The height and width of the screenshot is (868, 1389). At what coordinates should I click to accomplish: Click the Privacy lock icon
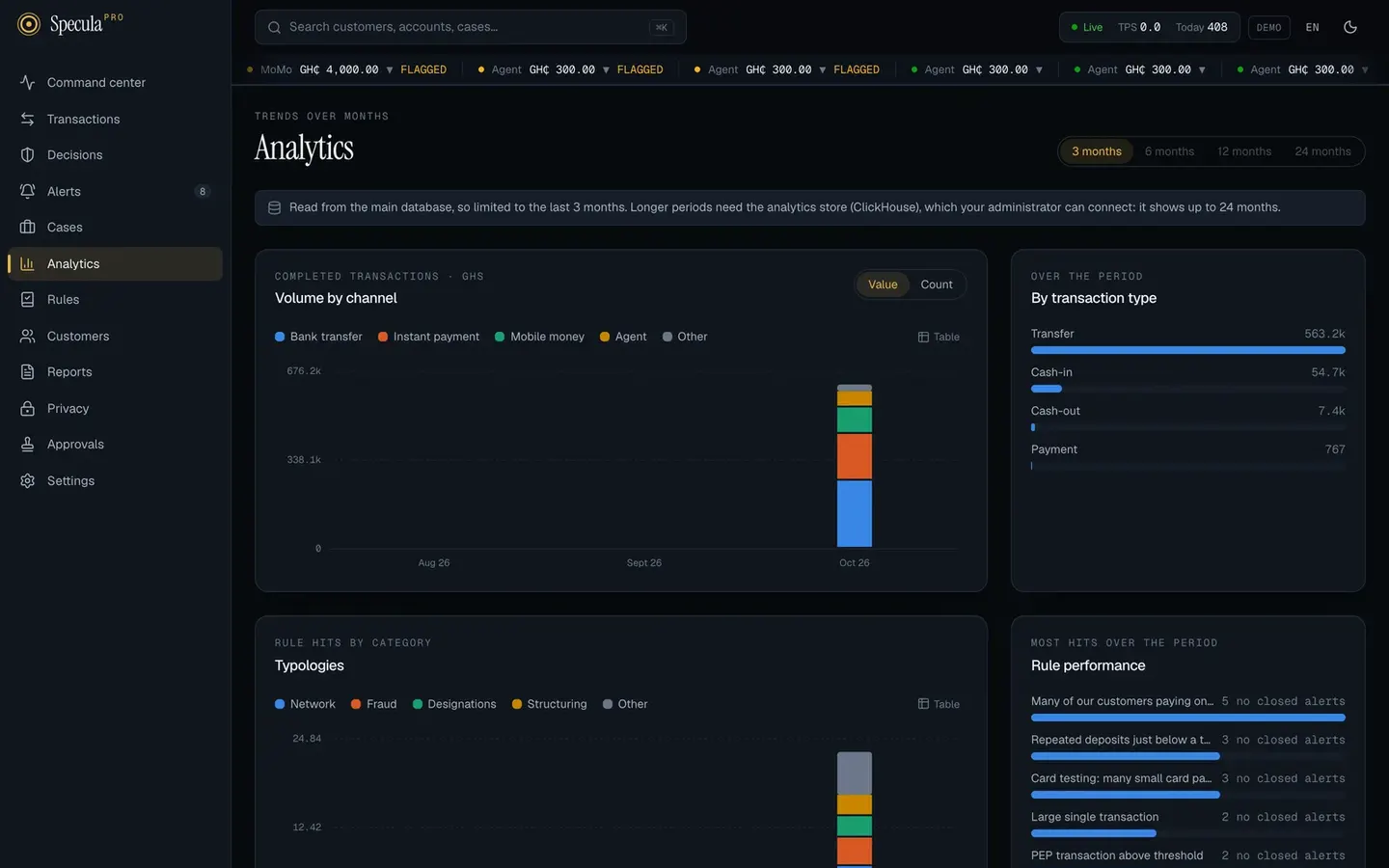27,408
